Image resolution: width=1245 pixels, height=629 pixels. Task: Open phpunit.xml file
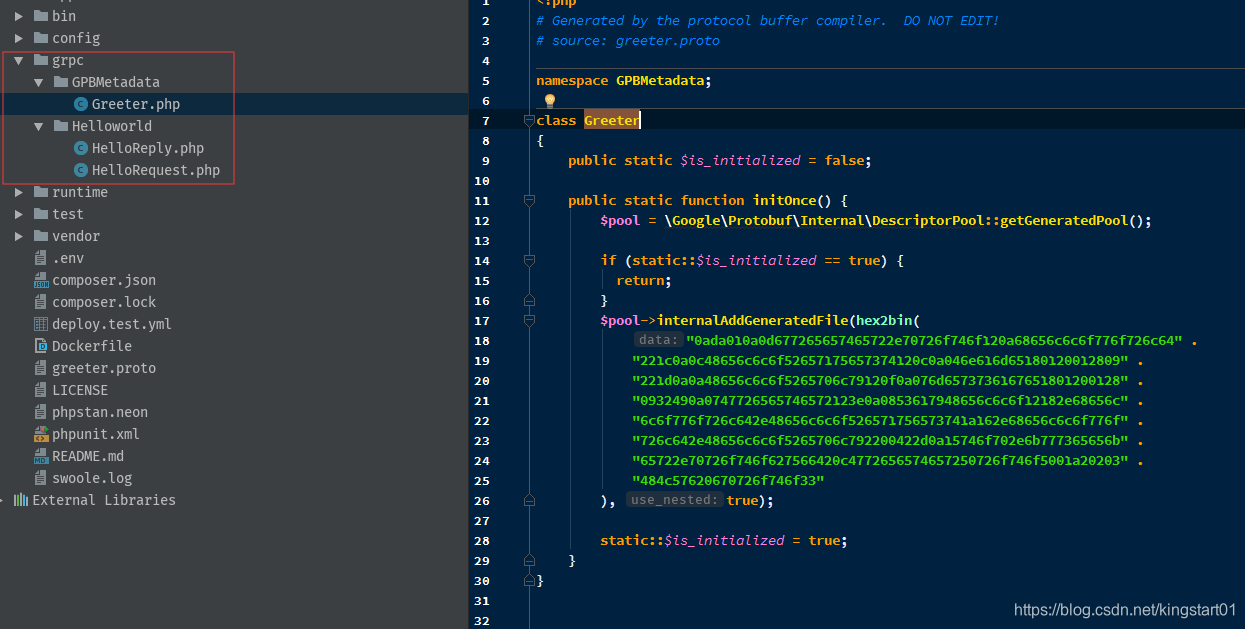click(96, 434)
